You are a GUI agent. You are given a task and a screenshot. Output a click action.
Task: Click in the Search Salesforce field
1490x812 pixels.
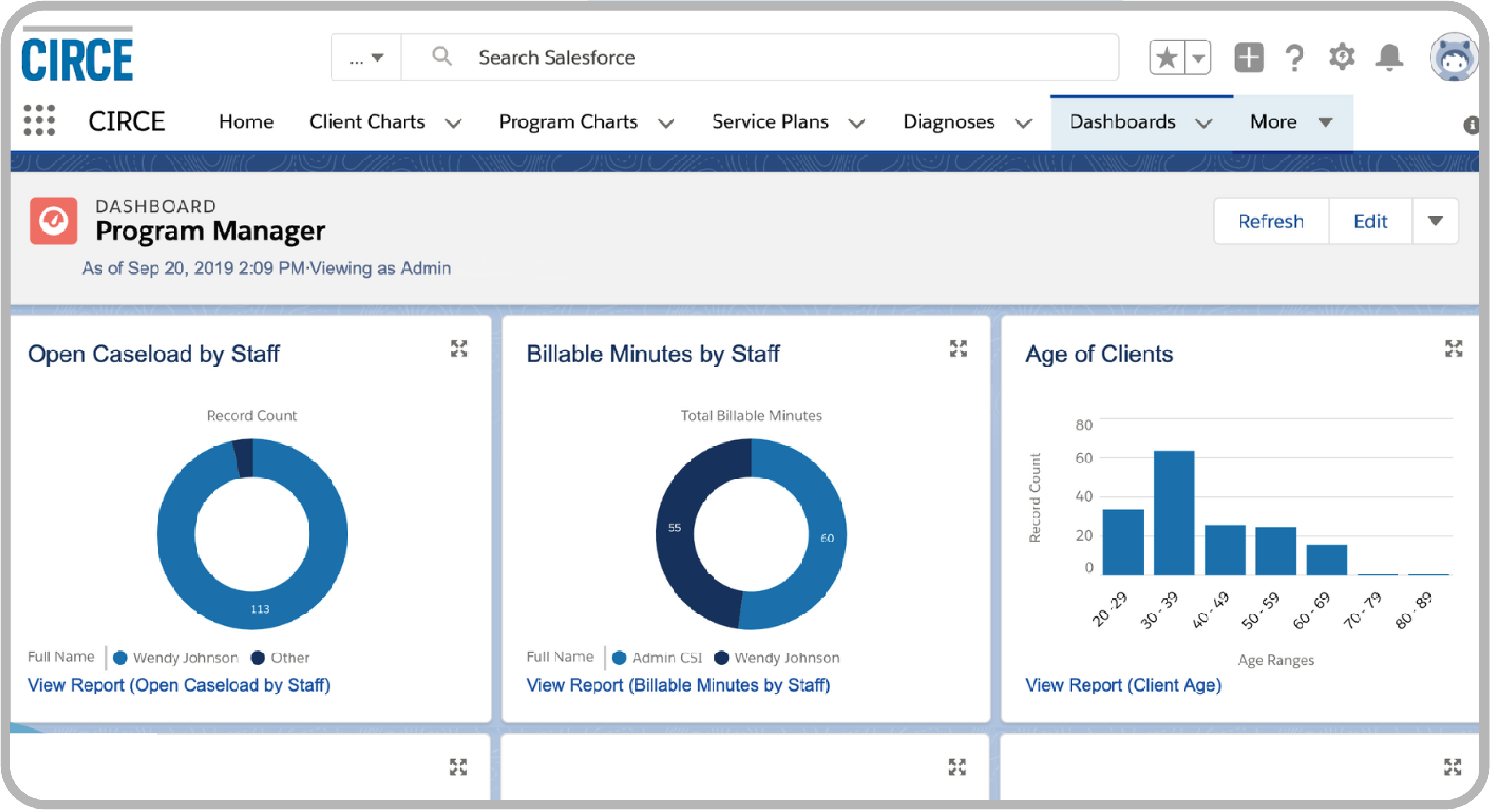[x=760, y=57]
